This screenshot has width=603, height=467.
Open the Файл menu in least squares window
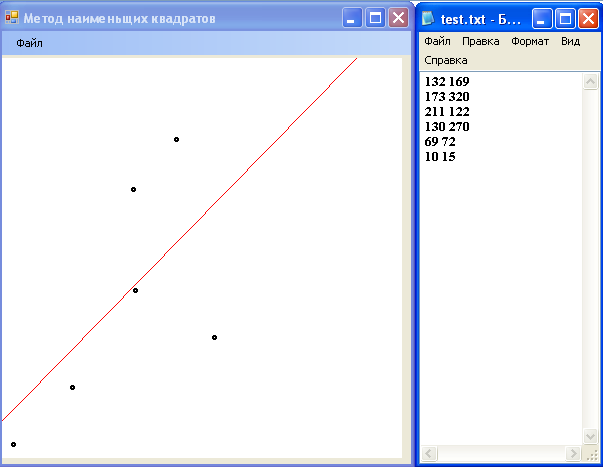[29, 43]
